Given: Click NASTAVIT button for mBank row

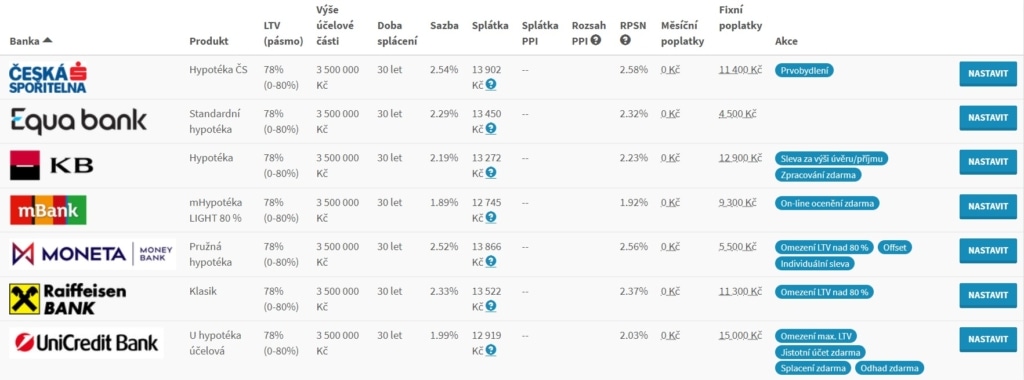Looking at the screenshot, I should [x=987, y=206].
